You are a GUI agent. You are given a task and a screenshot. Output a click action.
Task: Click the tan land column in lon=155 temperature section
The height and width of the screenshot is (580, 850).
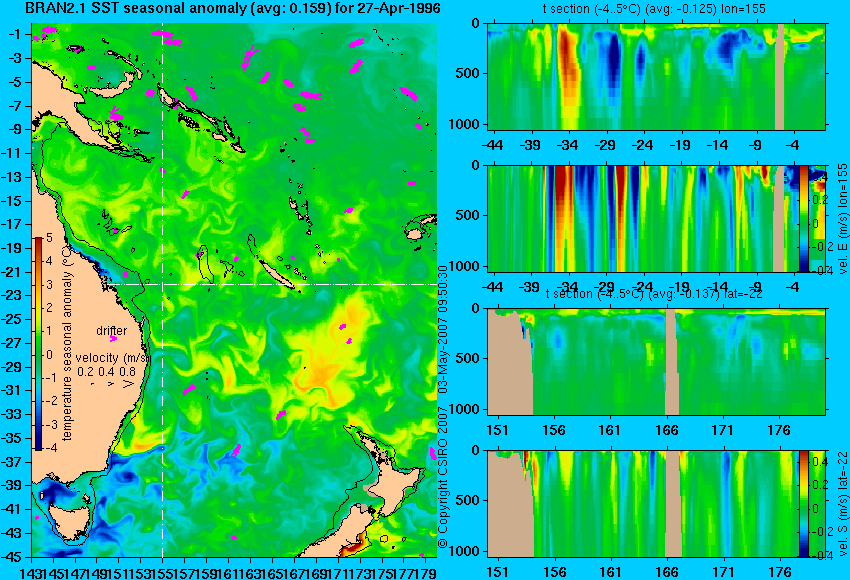(780, 76)
